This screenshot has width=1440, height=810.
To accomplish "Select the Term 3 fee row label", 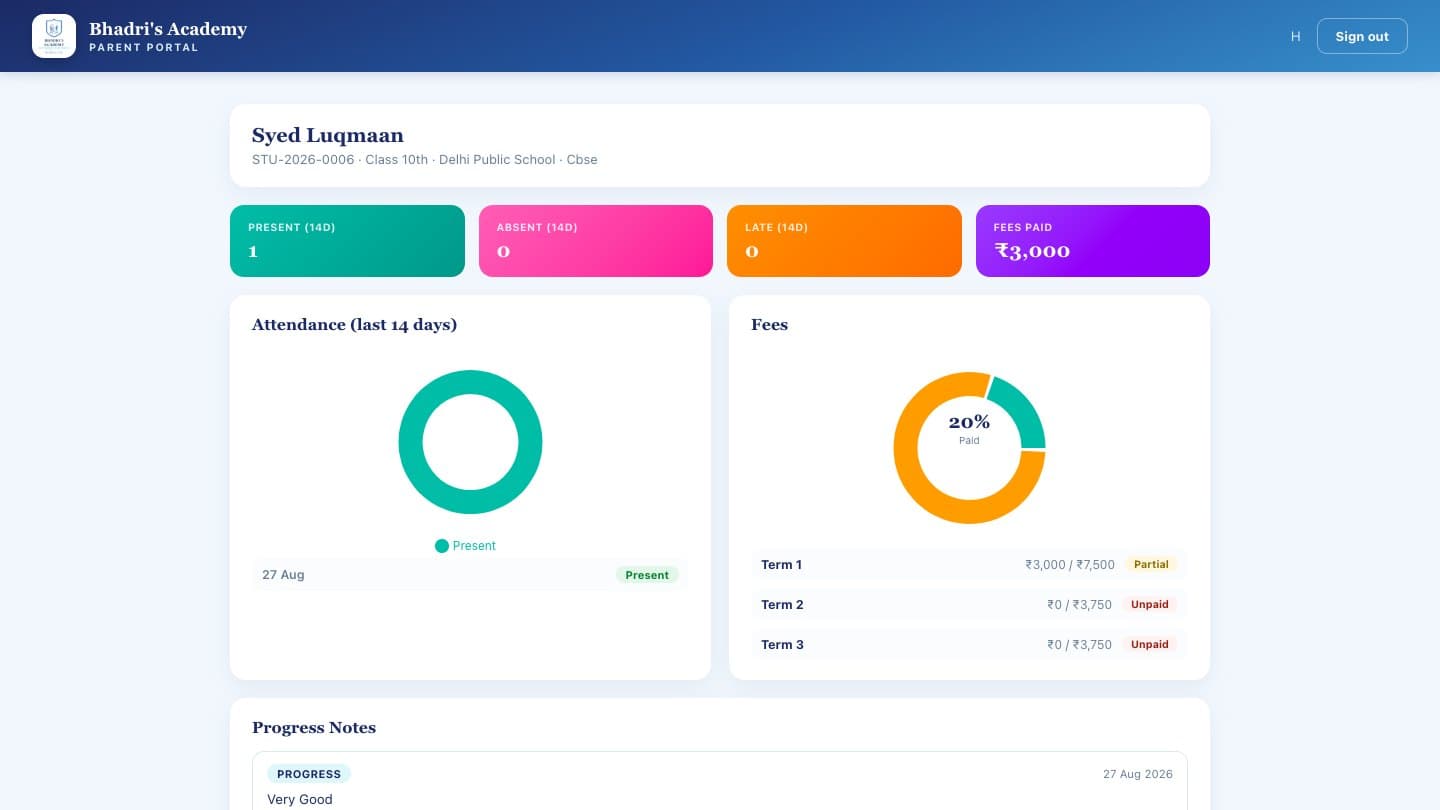I will pos(782,645).
